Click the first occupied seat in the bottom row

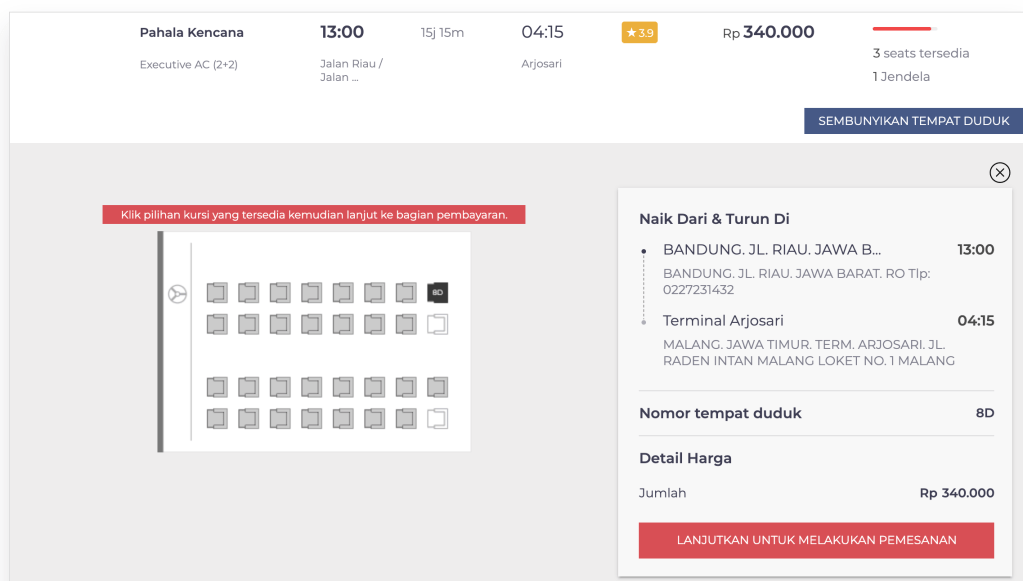pos(217,419)
